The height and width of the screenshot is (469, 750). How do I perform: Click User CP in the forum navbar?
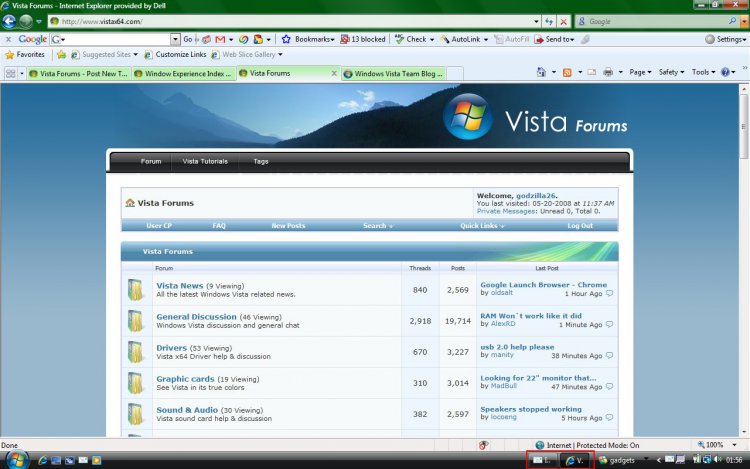point(159,226)
